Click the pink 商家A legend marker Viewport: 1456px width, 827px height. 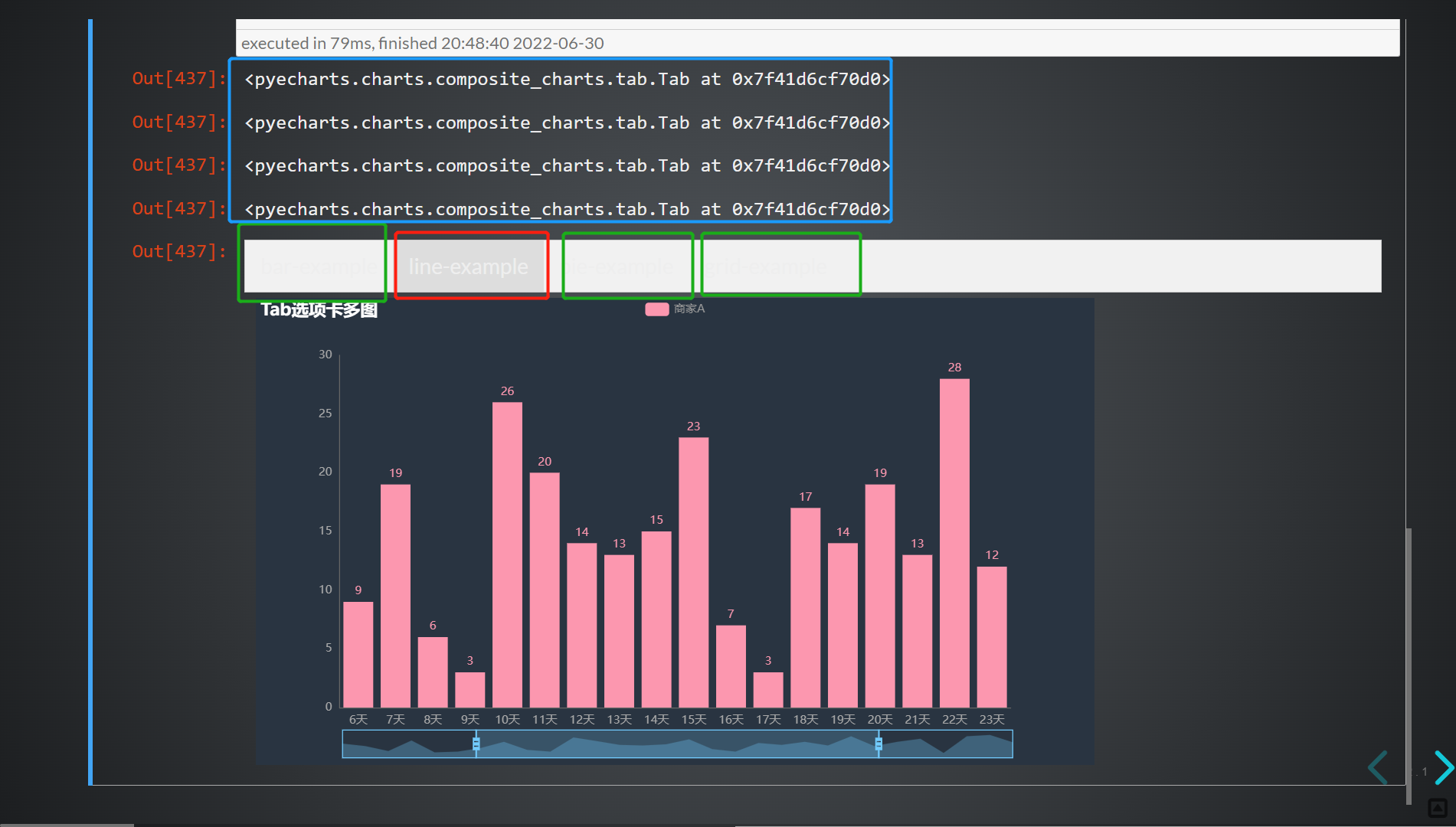(656, 309)
